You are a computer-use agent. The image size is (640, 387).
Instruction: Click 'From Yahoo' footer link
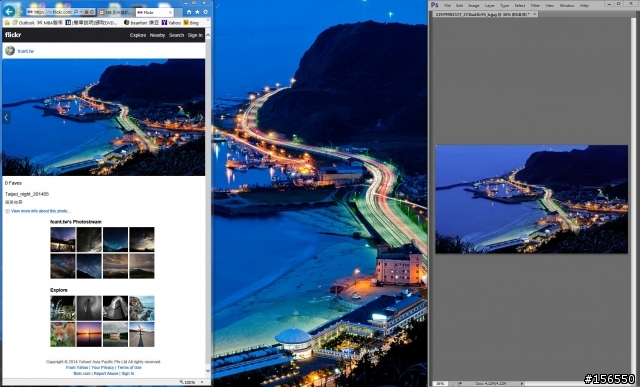click(77, 367)
